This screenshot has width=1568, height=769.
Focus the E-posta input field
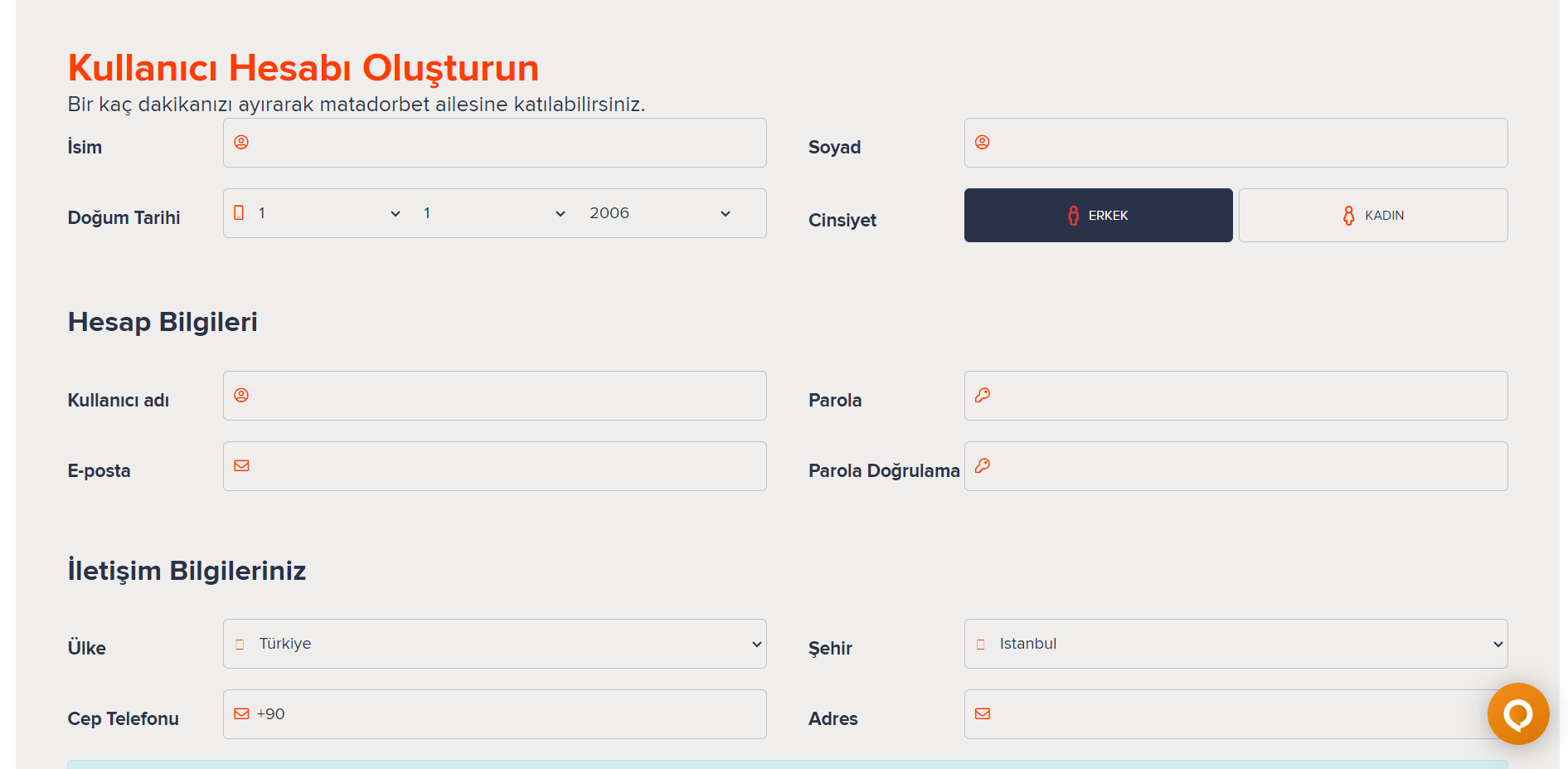click(x=495, y=466)
